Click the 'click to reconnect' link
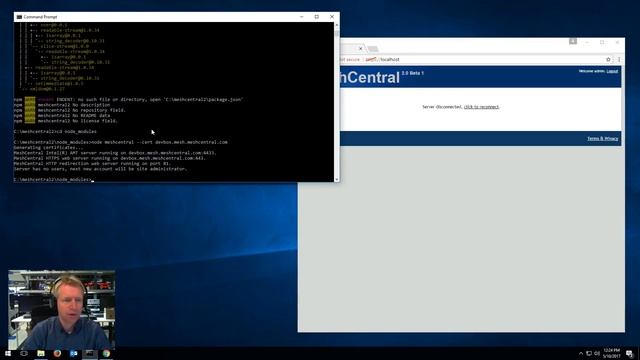 [481, 107]
